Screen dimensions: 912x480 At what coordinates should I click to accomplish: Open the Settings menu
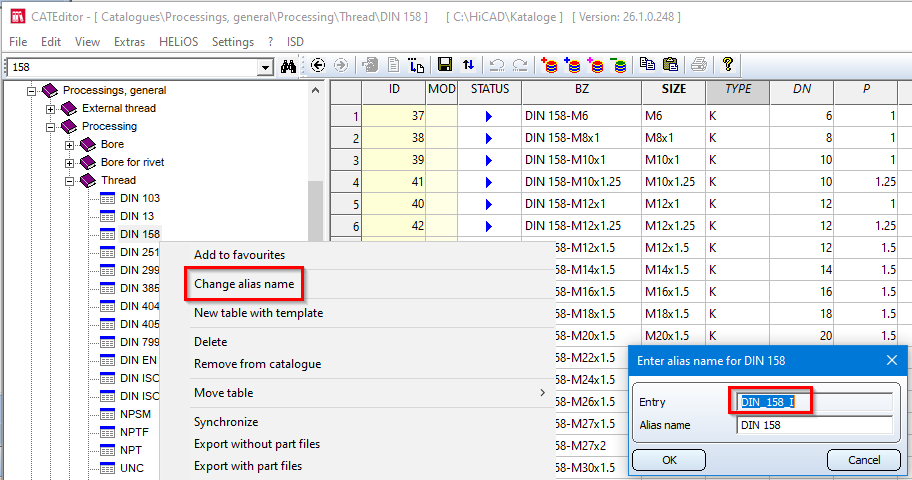[x=233, y=42]
